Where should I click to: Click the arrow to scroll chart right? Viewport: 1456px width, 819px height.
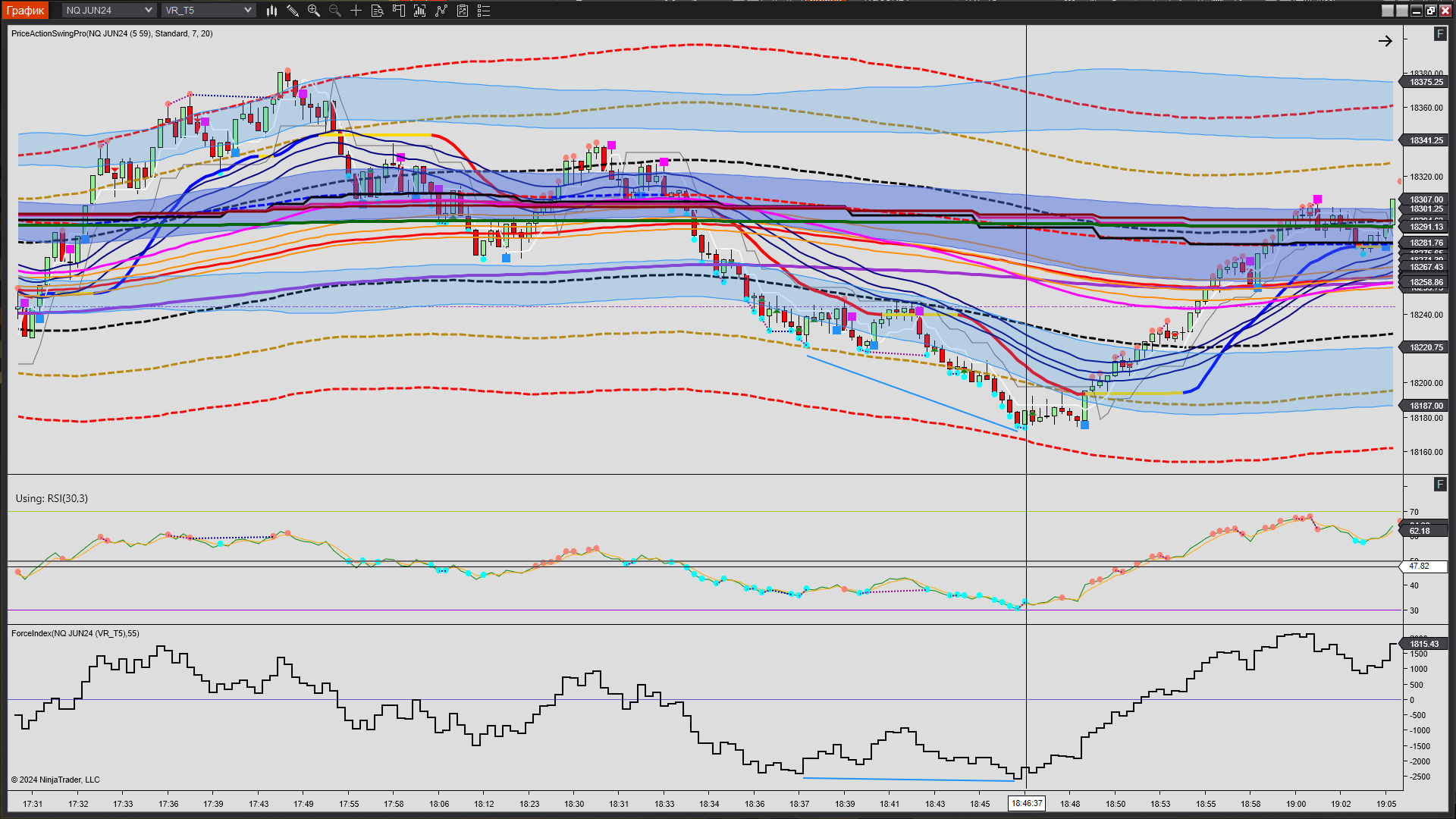(1385, 41)
